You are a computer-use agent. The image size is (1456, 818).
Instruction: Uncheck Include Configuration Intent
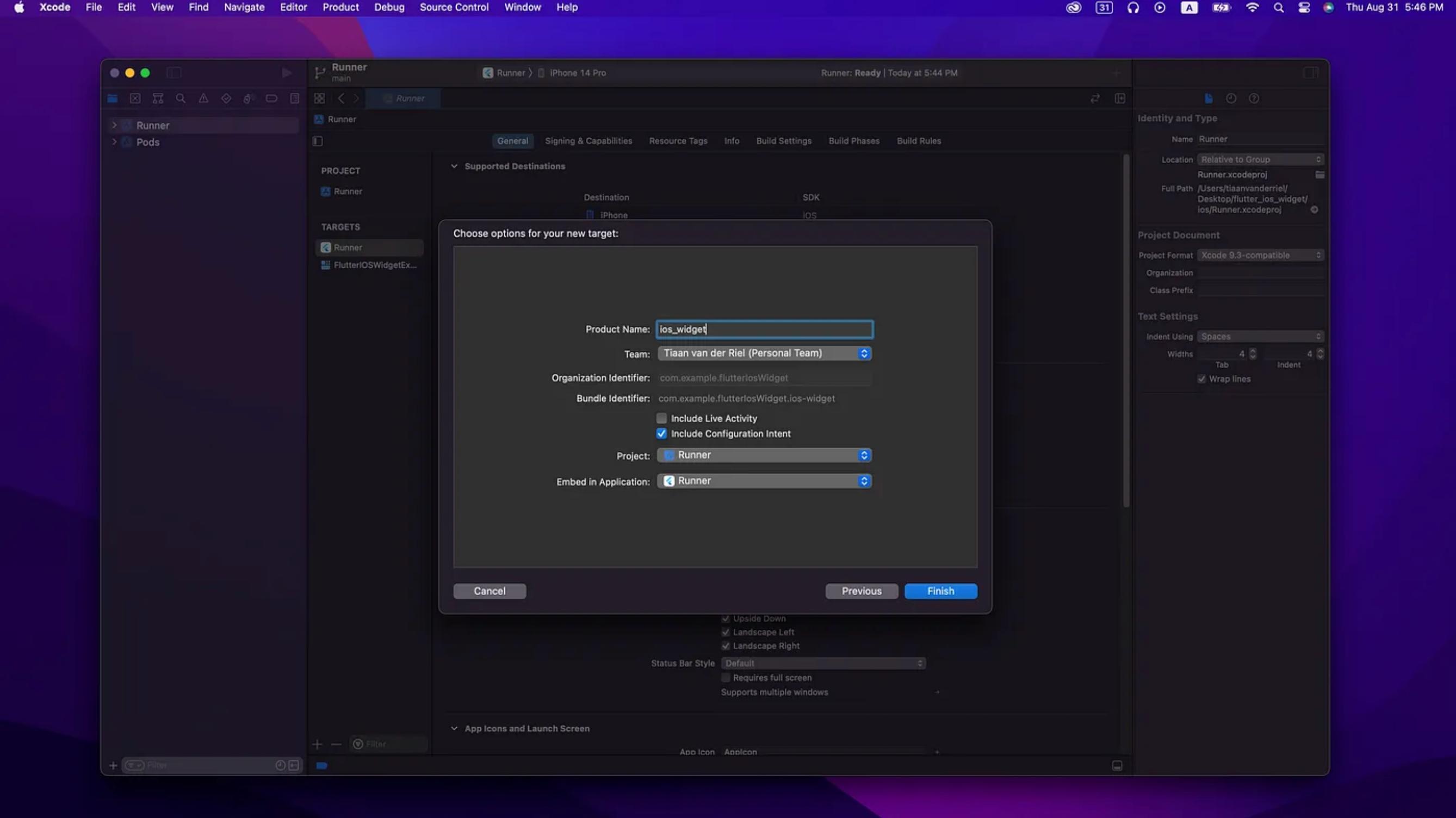coord(661,433)
